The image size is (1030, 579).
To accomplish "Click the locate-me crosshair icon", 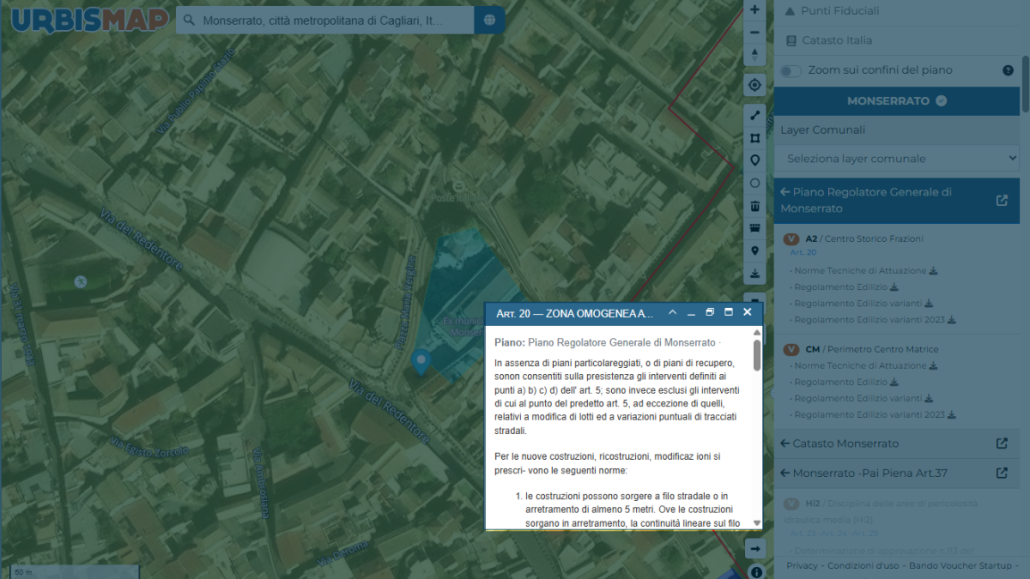I will click(x=754, y=85).
